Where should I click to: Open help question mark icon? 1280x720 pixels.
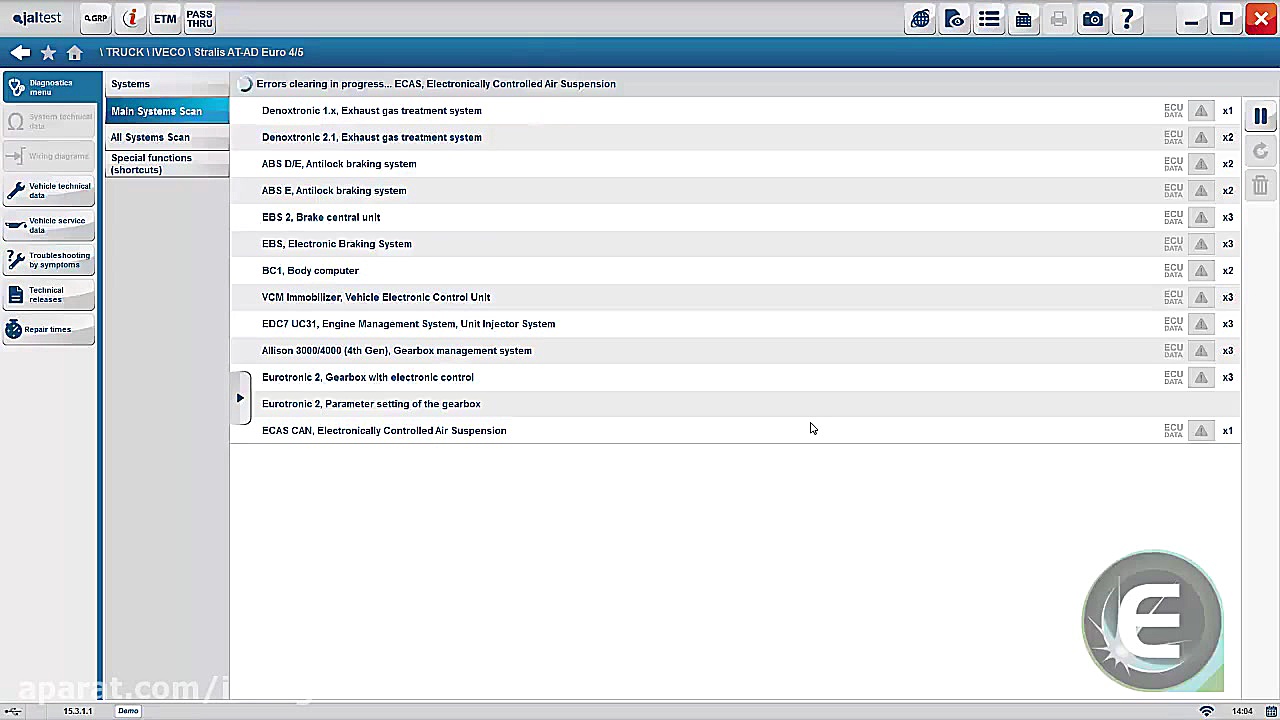pos(1127,19)
